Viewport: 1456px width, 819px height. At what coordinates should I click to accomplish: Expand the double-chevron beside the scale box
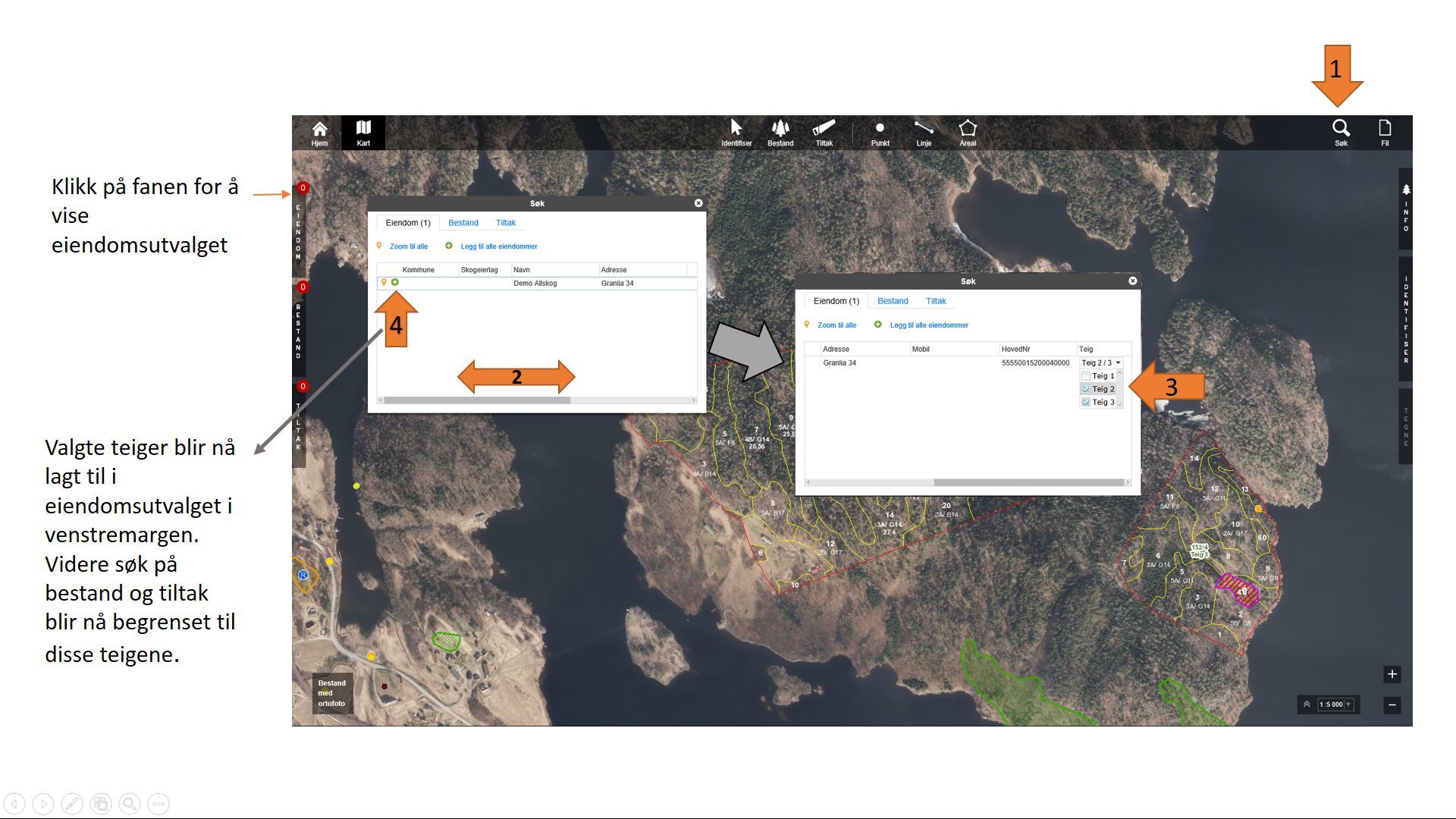tap(1307, 704)
